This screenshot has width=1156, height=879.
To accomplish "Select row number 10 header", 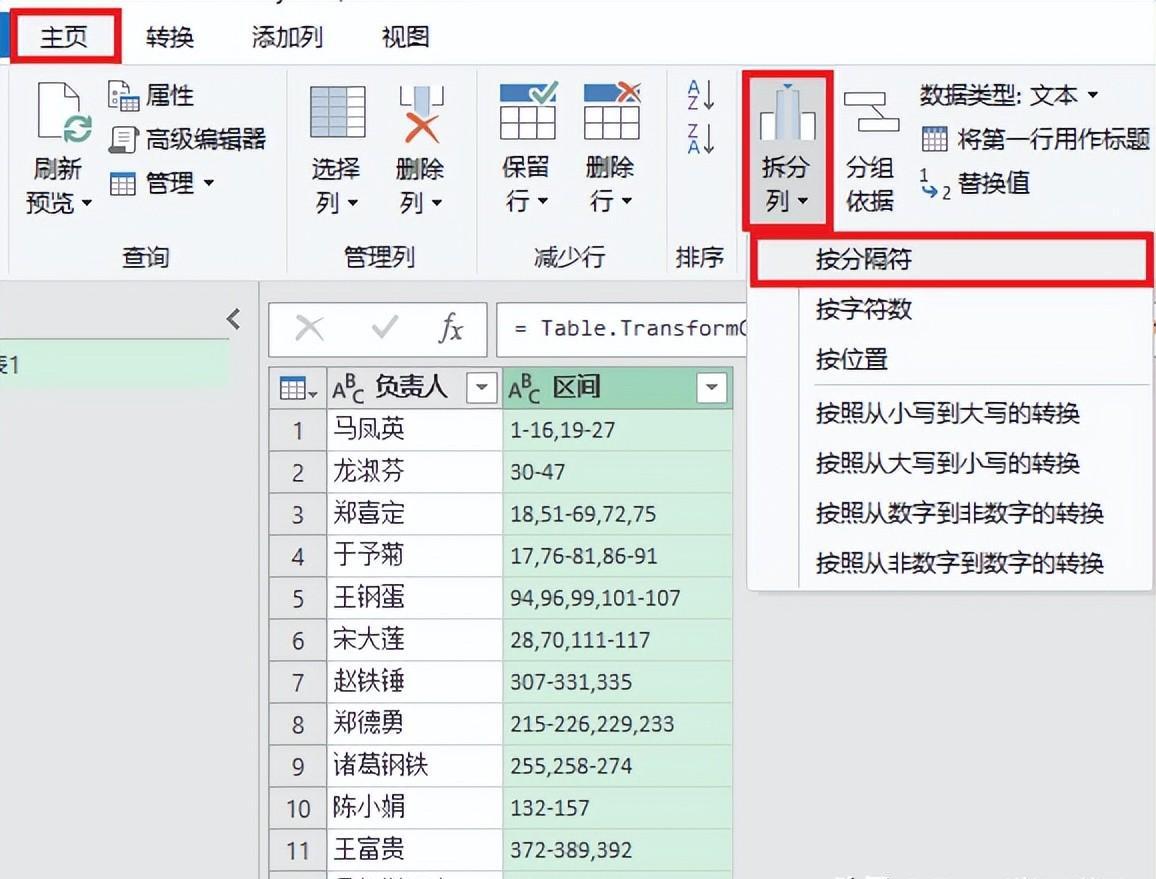I will 298,808.
